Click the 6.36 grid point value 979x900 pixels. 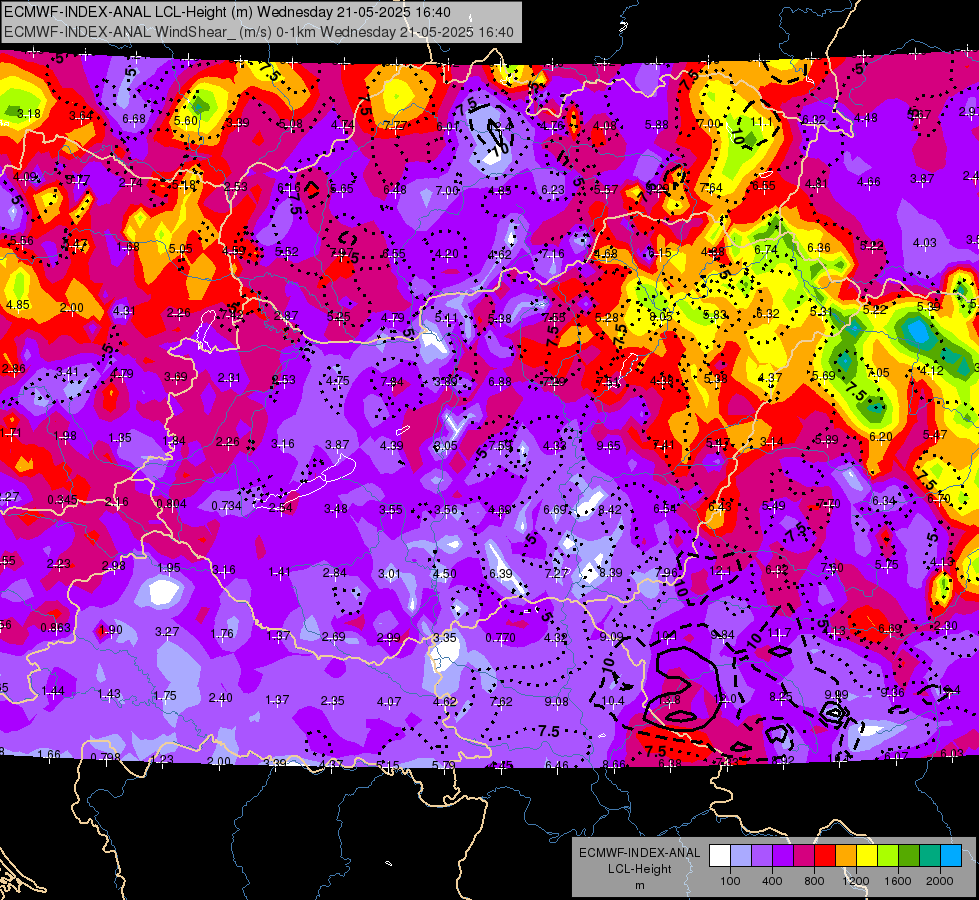[x=819, y=248]
